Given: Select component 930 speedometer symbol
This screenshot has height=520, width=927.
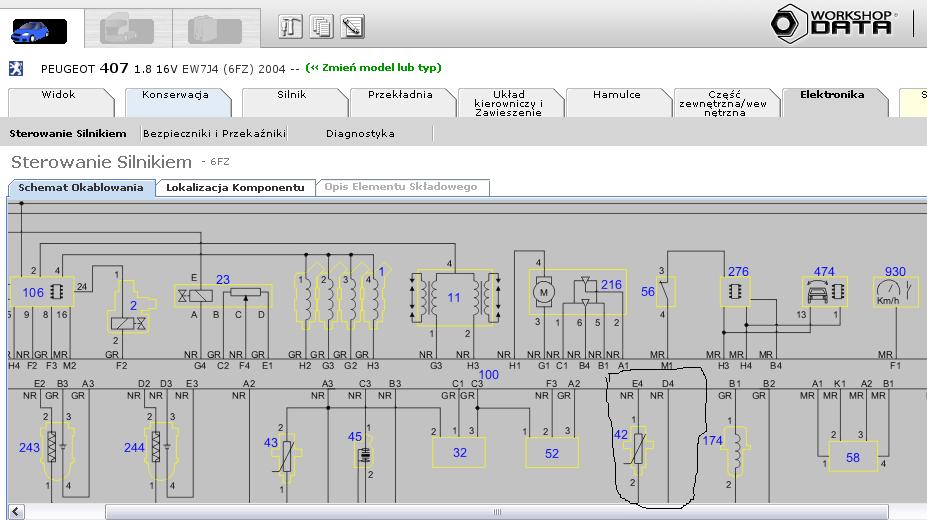Looking at the screenshot, I should click(896, 291).
